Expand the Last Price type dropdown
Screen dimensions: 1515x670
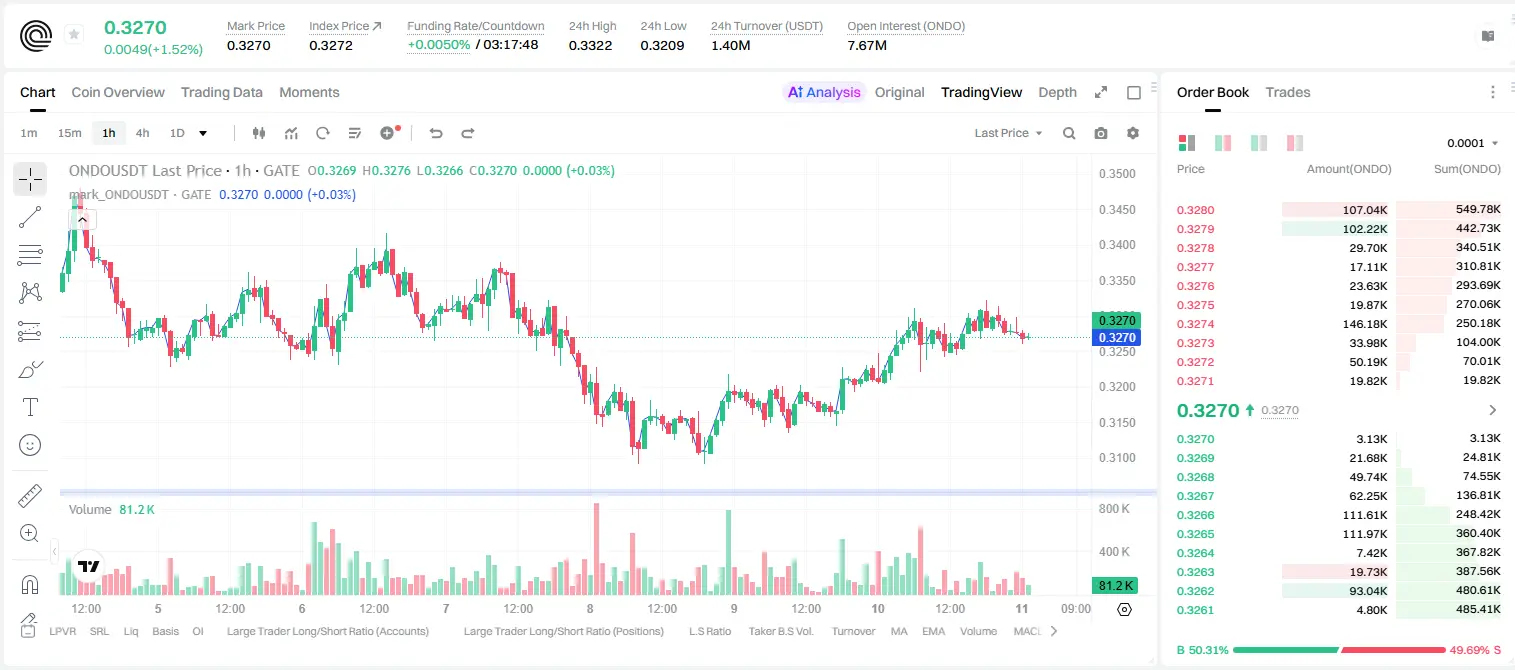pos(1009,133)
